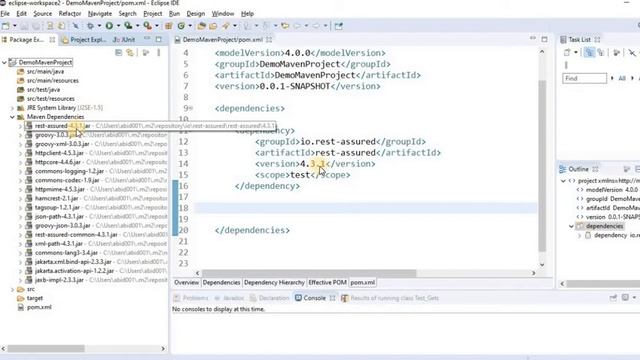The image size is (640, 360).
Task: Click the New Java Class green icon
Action: point(181,26)
